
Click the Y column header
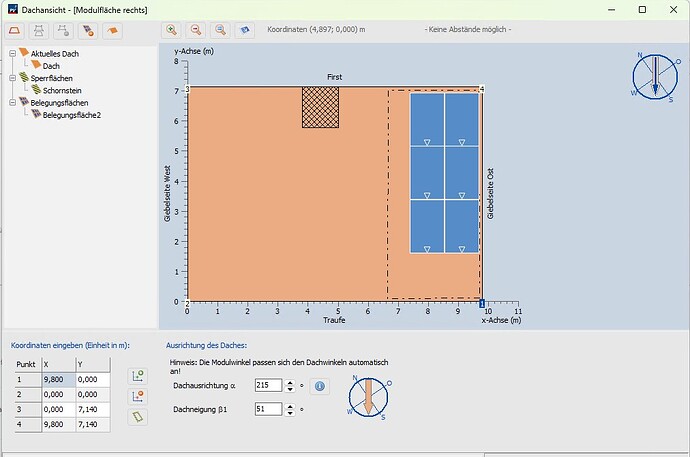[93, 365]
